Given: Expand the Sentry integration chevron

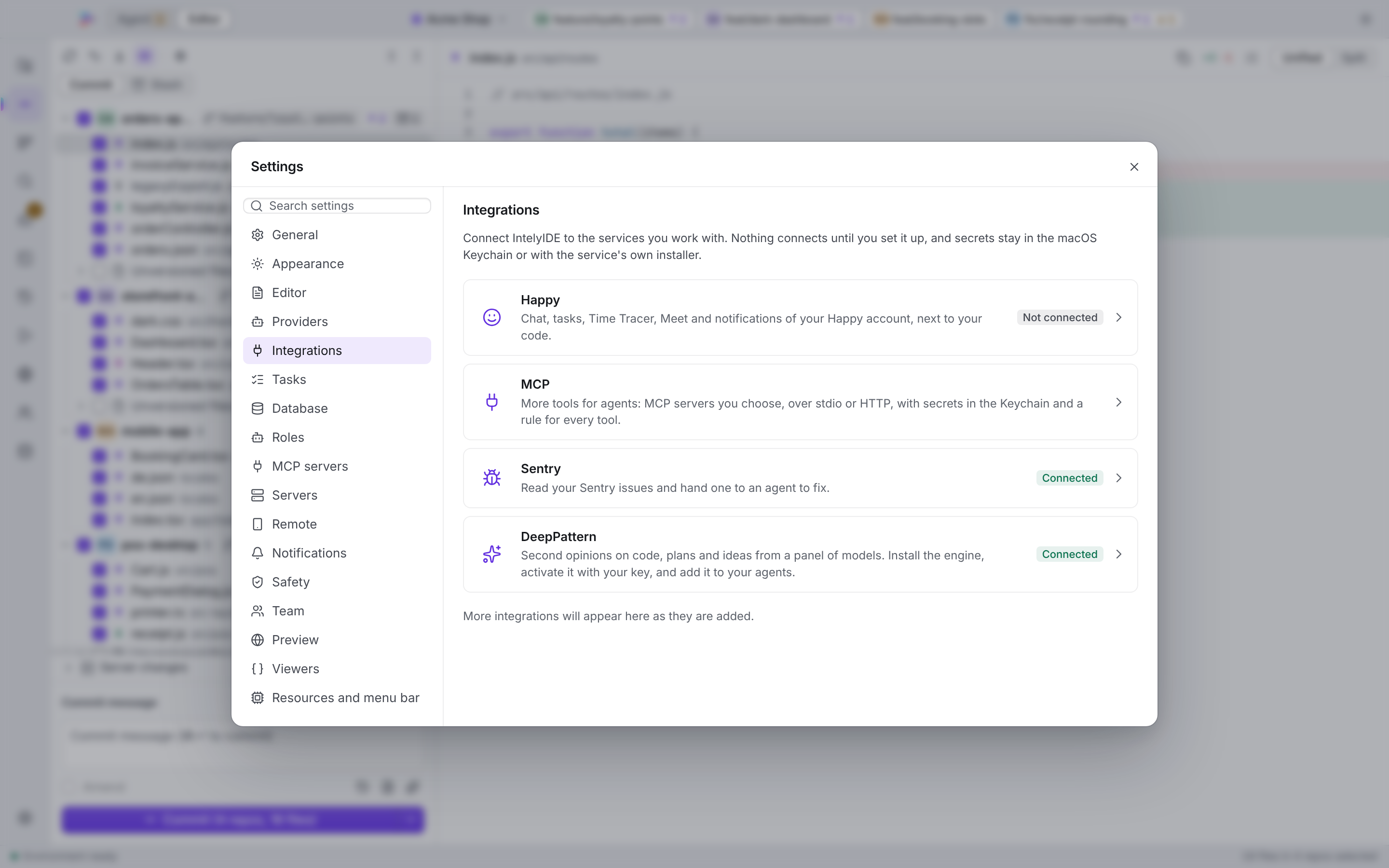Looking at the screenshot, I should (x=1118, y=477).
